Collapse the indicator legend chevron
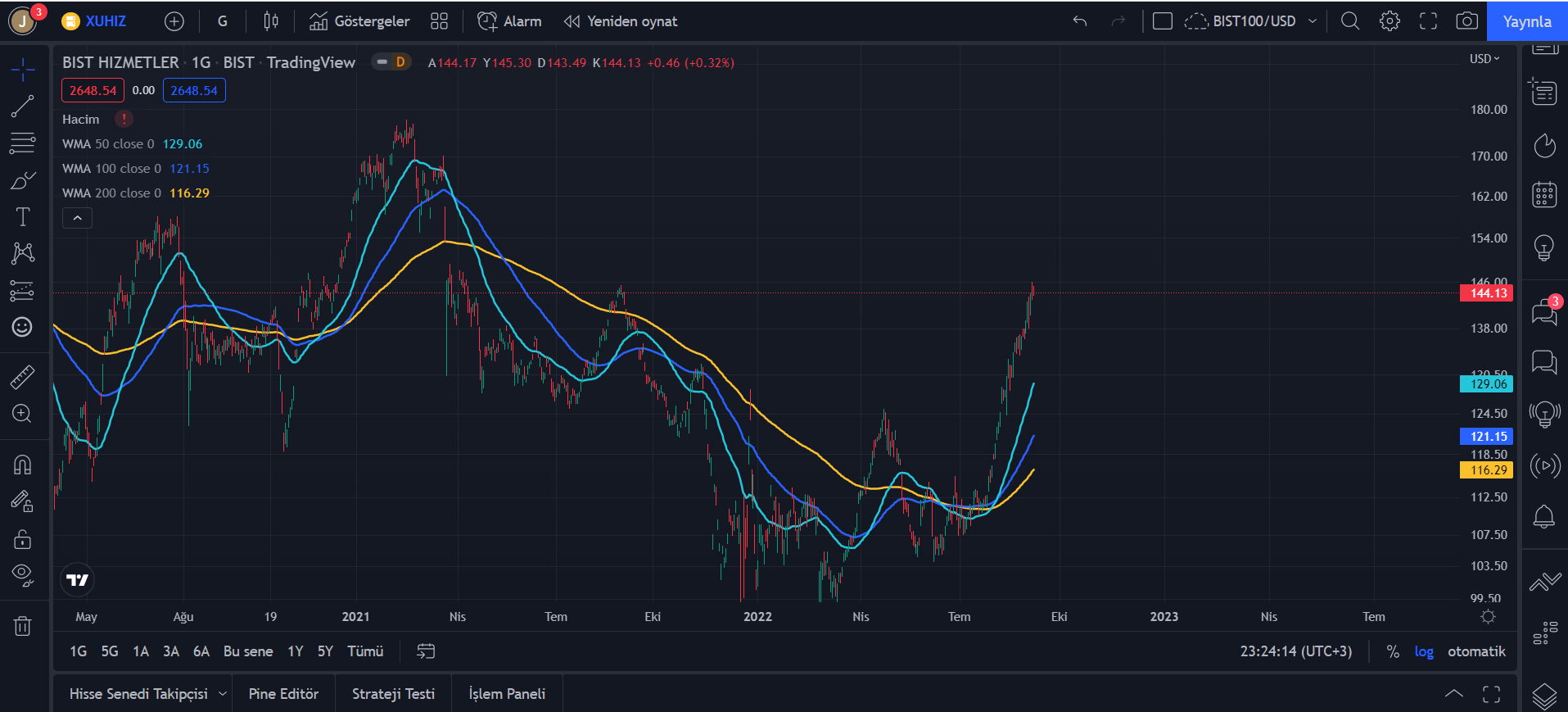The width and height of the screenshot is (1568, 712). point(77,218)
